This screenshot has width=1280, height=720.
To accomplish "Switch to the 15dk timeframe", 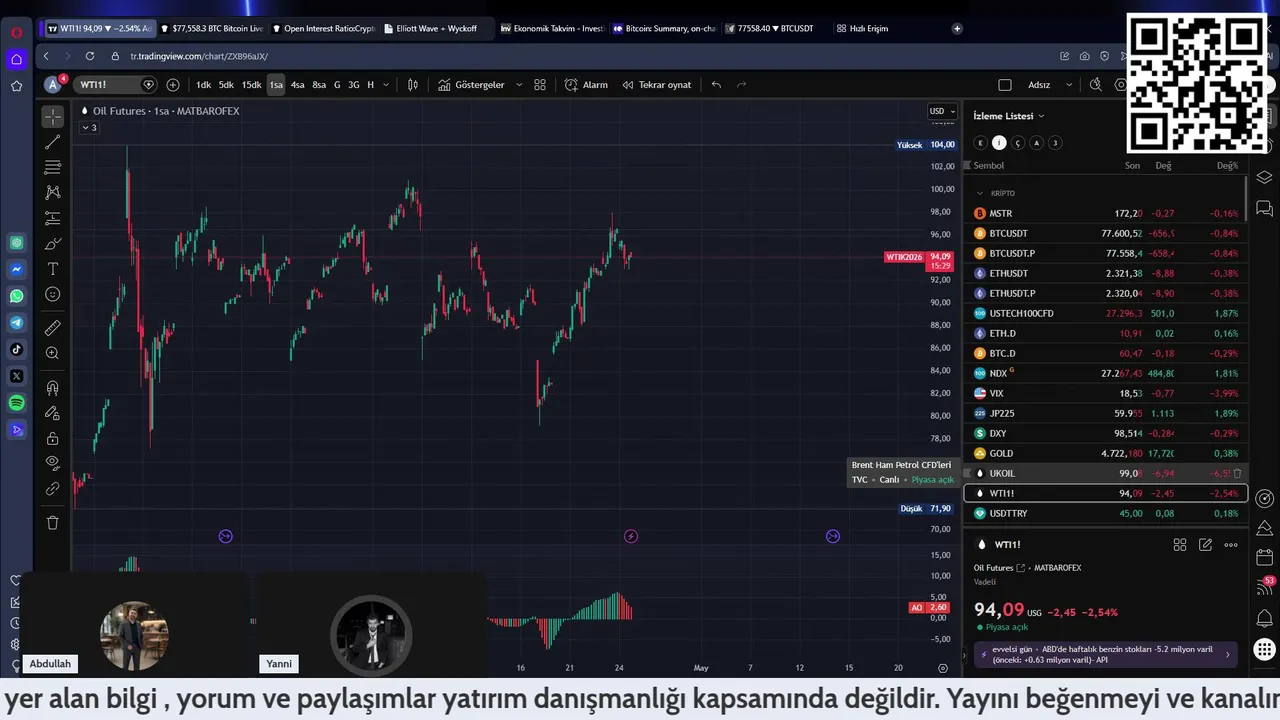I will pos(251,85).
